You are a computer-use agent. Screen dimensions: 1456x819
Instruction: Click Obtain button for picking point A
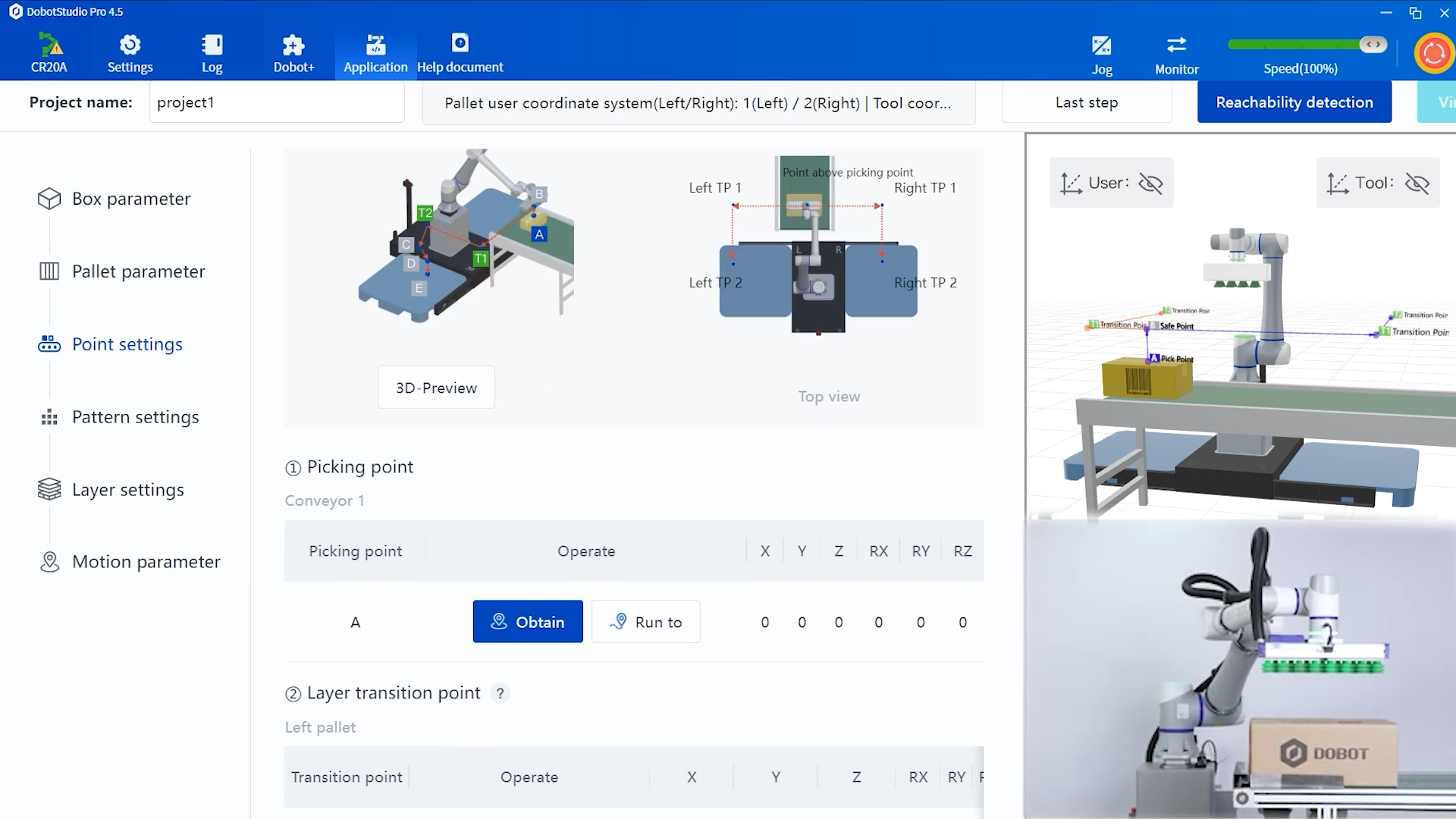coord(528,622)
